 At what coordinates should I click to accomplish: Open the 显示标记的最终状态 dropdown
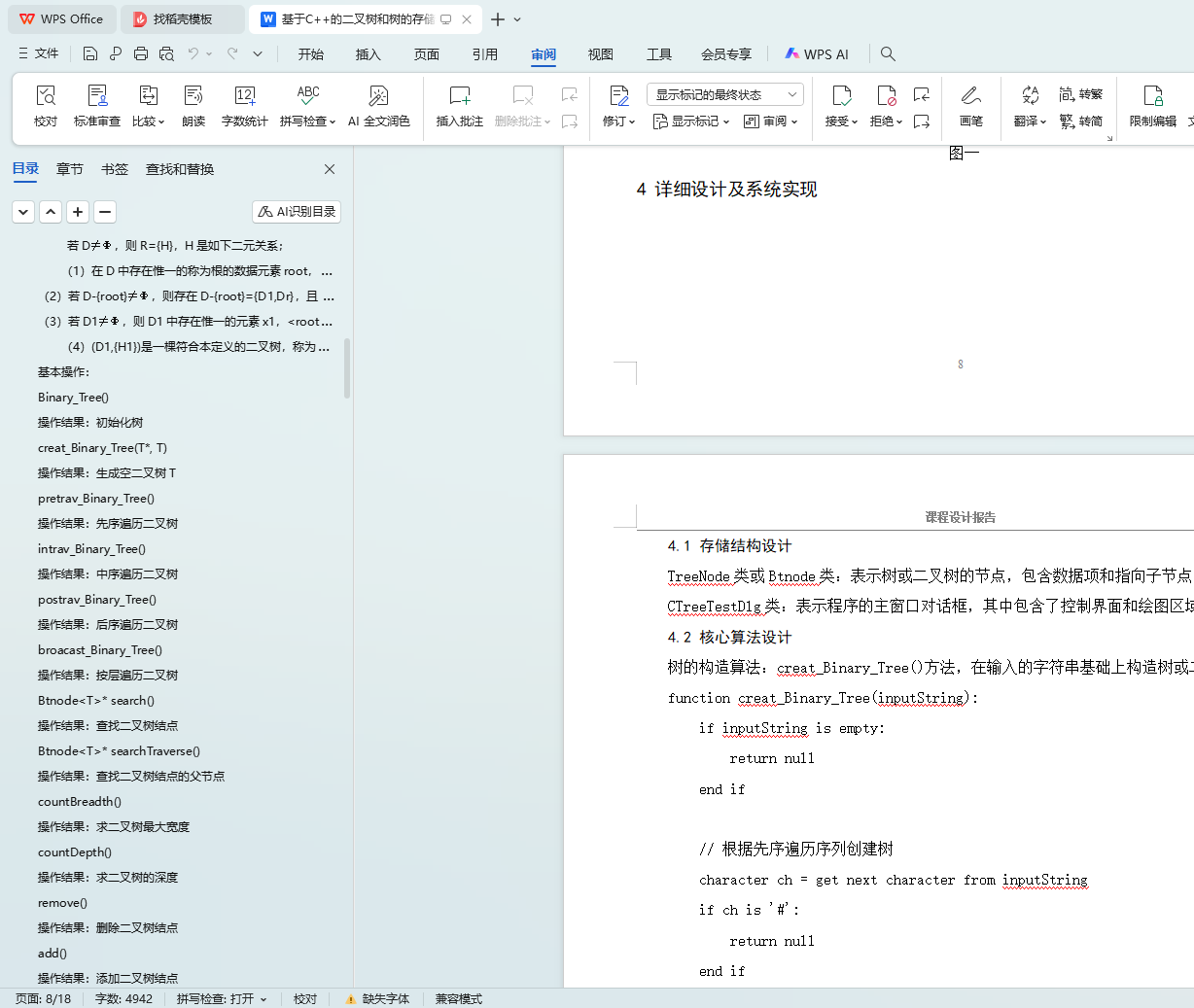pos(725,94)
